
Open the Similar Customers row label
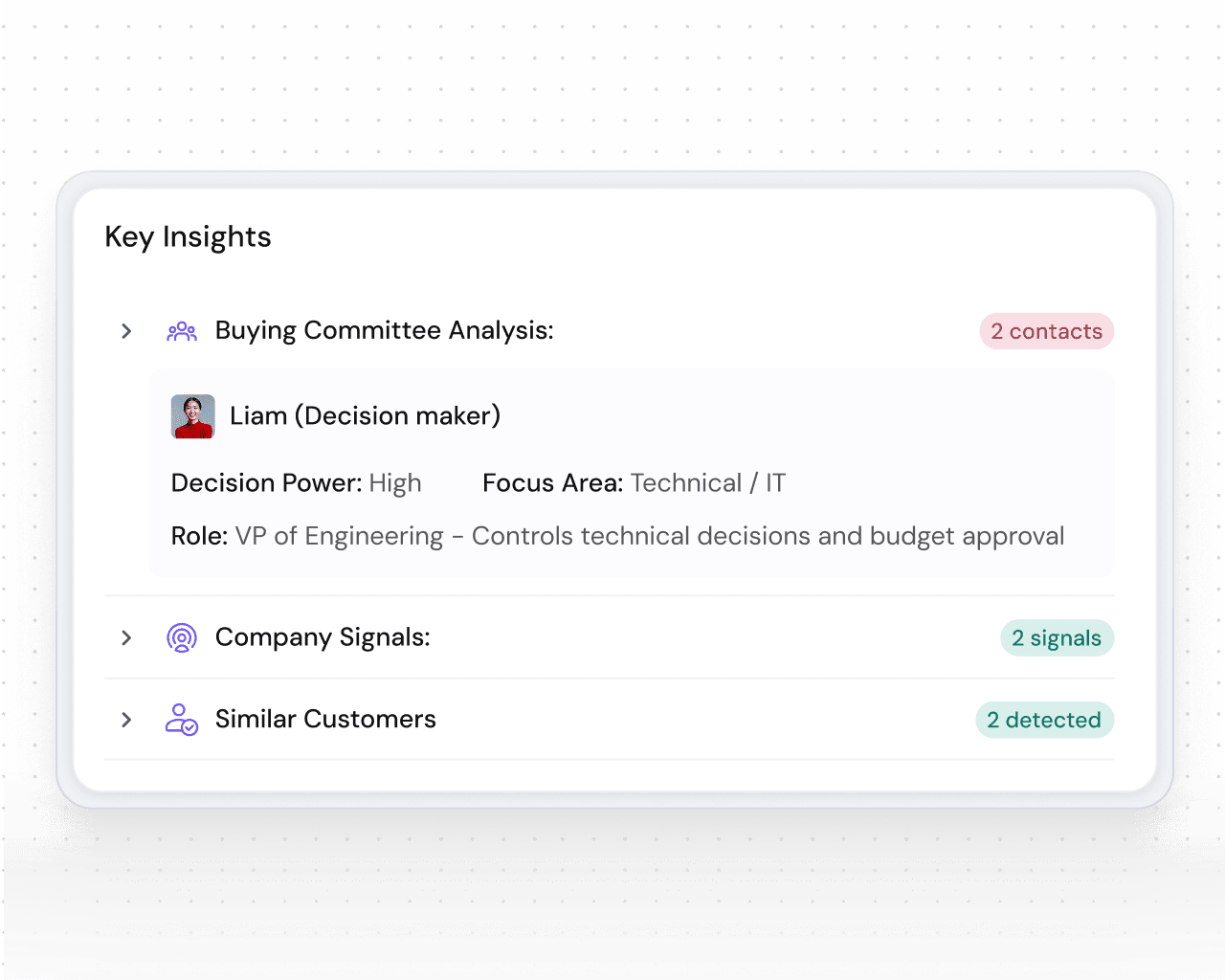[325, 720]
